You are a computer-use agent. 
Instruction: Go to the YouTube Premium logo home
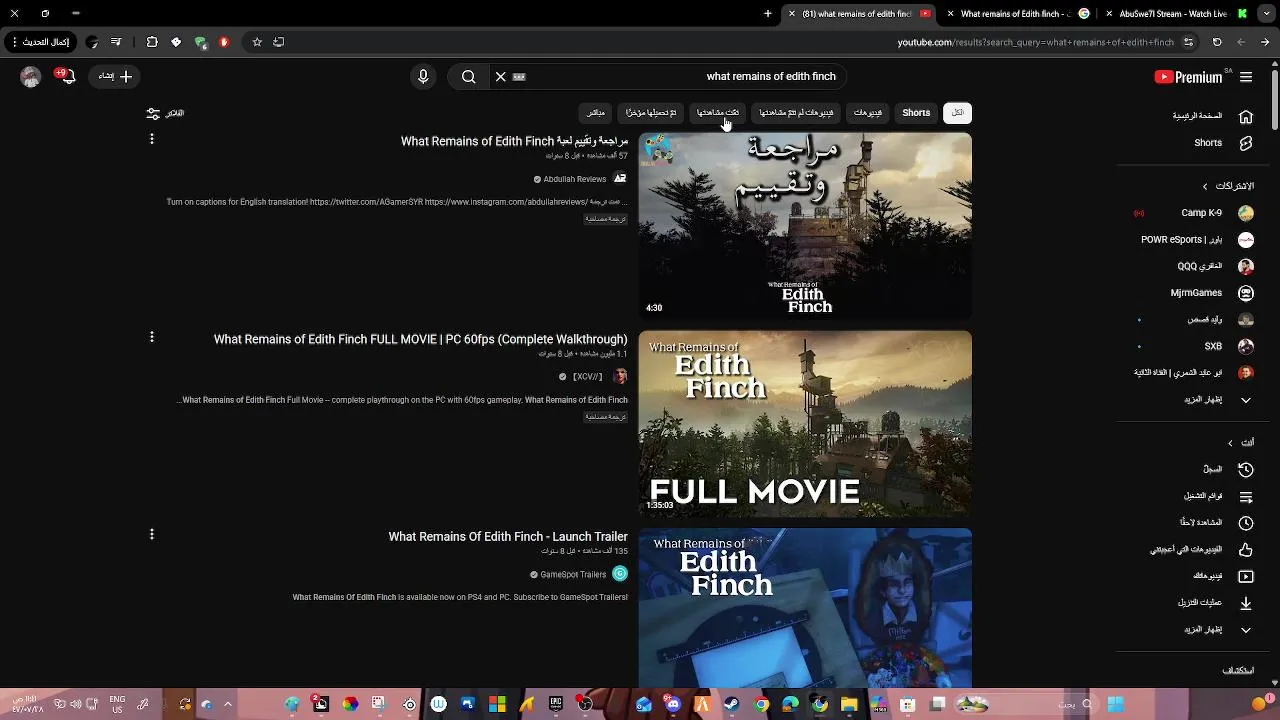1188,77
